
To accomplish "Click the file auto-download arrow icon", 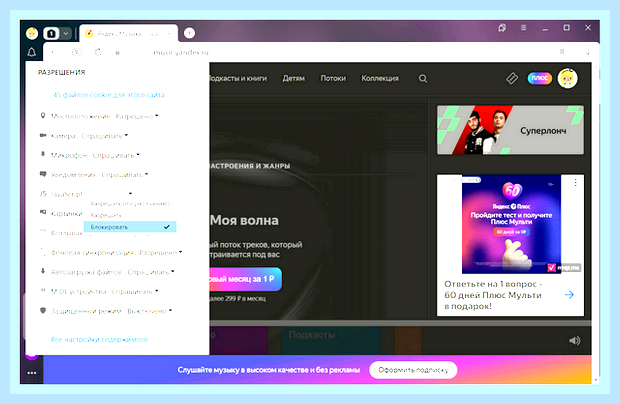I will click(43, 271).
